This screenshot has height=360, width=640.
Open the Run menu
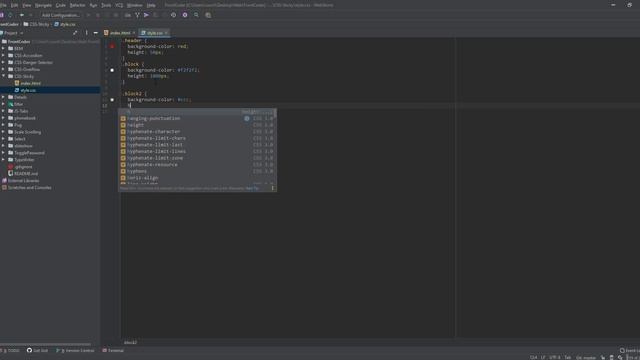tap(93, 5)
